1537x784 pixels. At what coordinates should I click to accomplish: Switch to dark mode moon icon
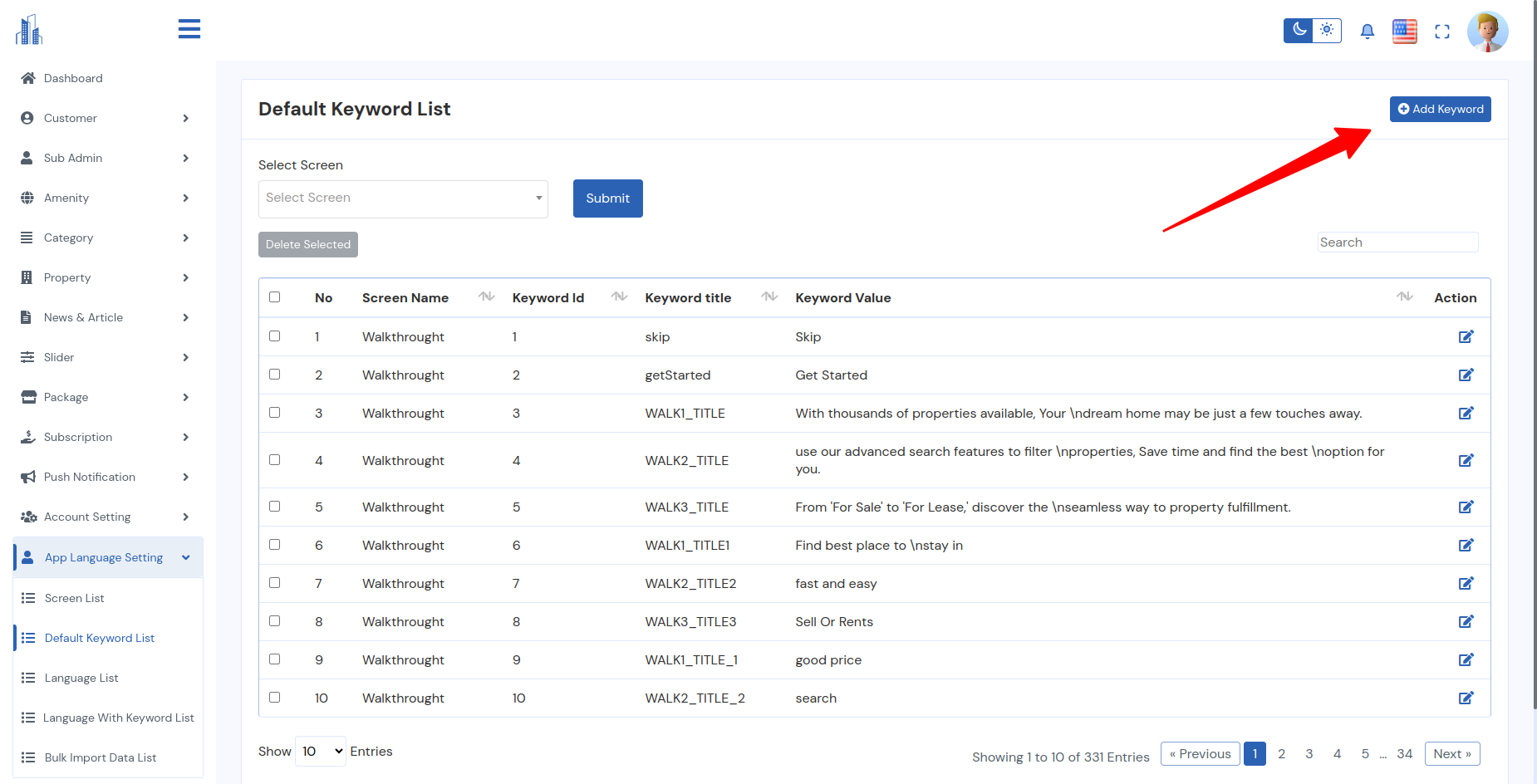click(x=1299, y=30)
